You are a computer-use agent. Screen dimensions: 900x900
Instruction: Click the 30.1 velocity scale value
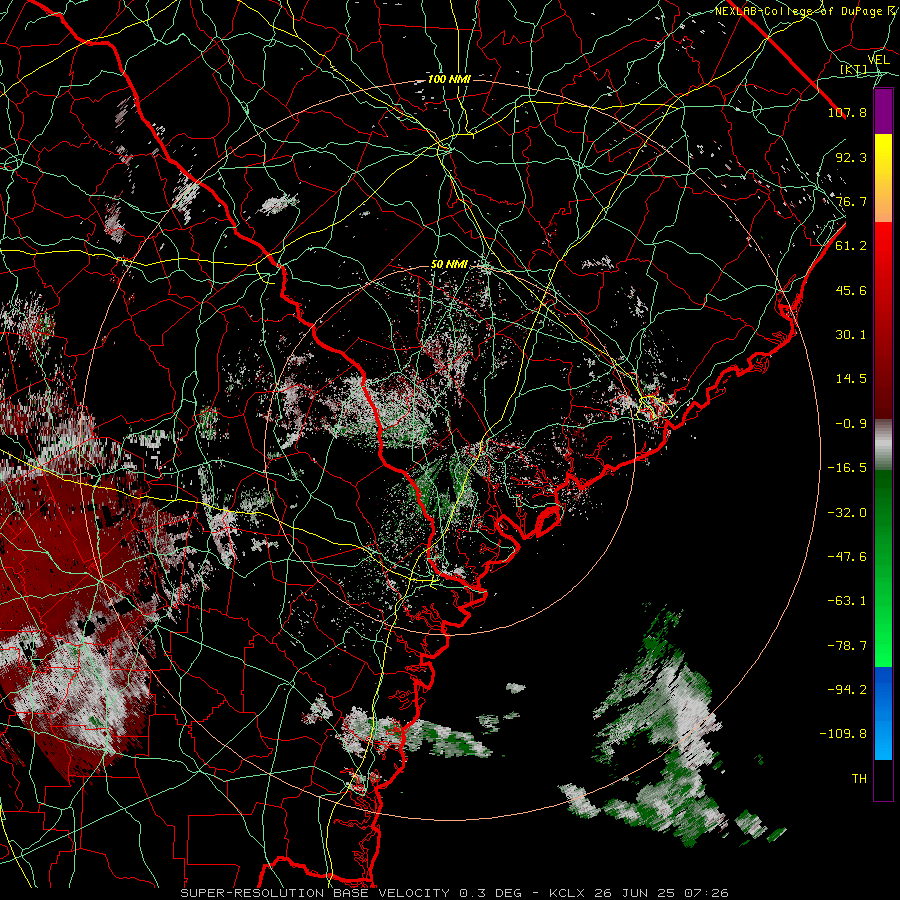[x=851, y=334]
